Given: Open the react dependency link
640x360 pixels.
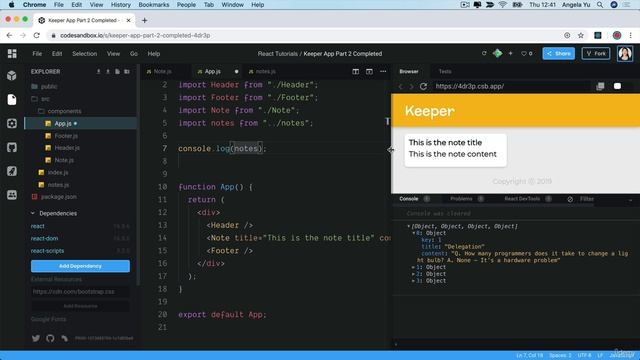Looking at the screenshot, I should pos(38,226).
